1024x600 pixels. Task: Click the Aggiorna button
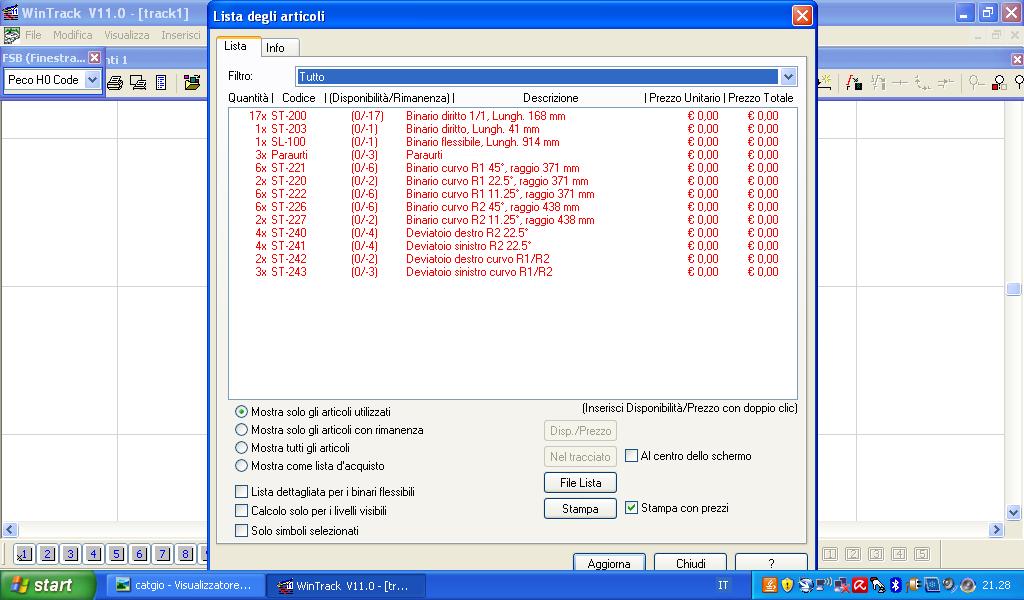click(x=609, y=563)
